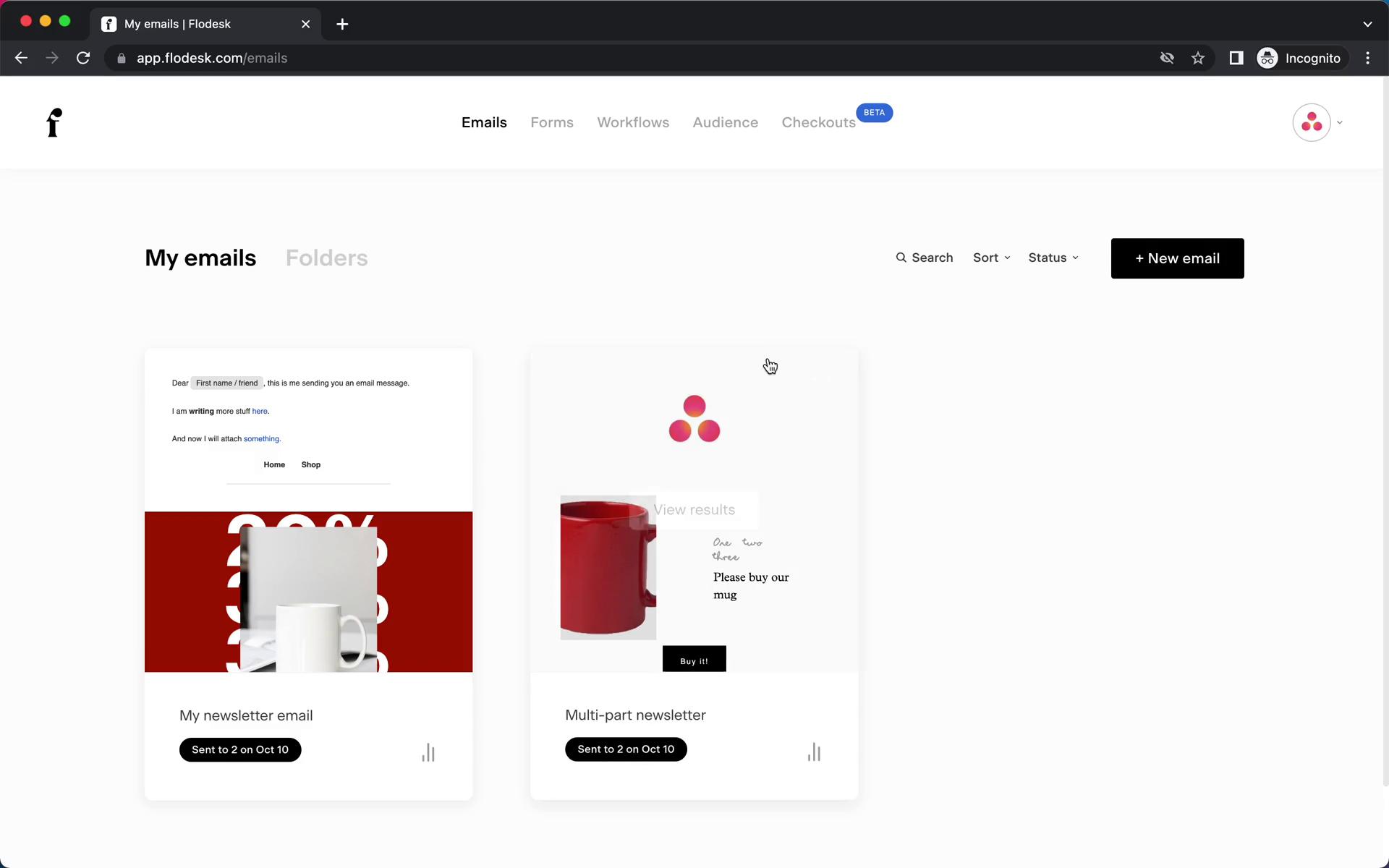Open the Workflows section
Screen dimensions: 1389x868
point(633,122)
